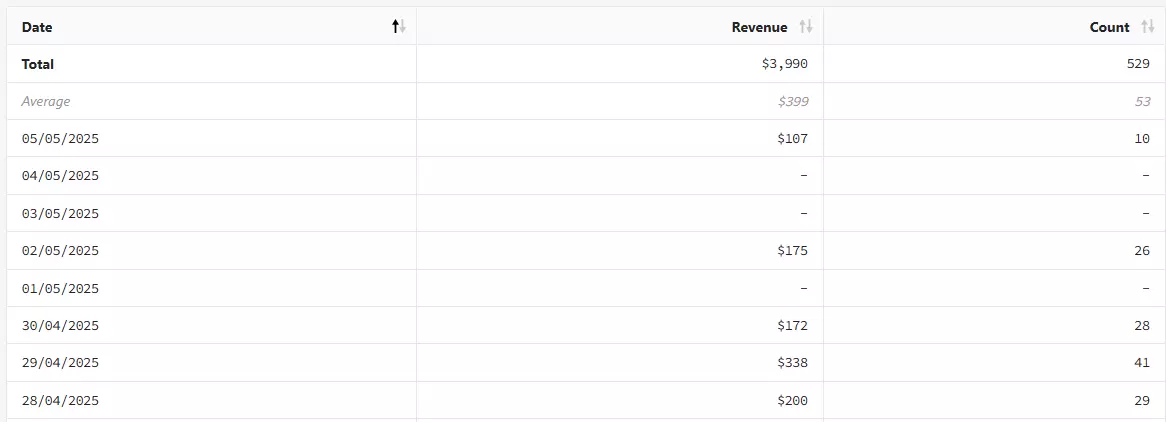
Task: Select the Total row label
Action: tap(37, 64)
